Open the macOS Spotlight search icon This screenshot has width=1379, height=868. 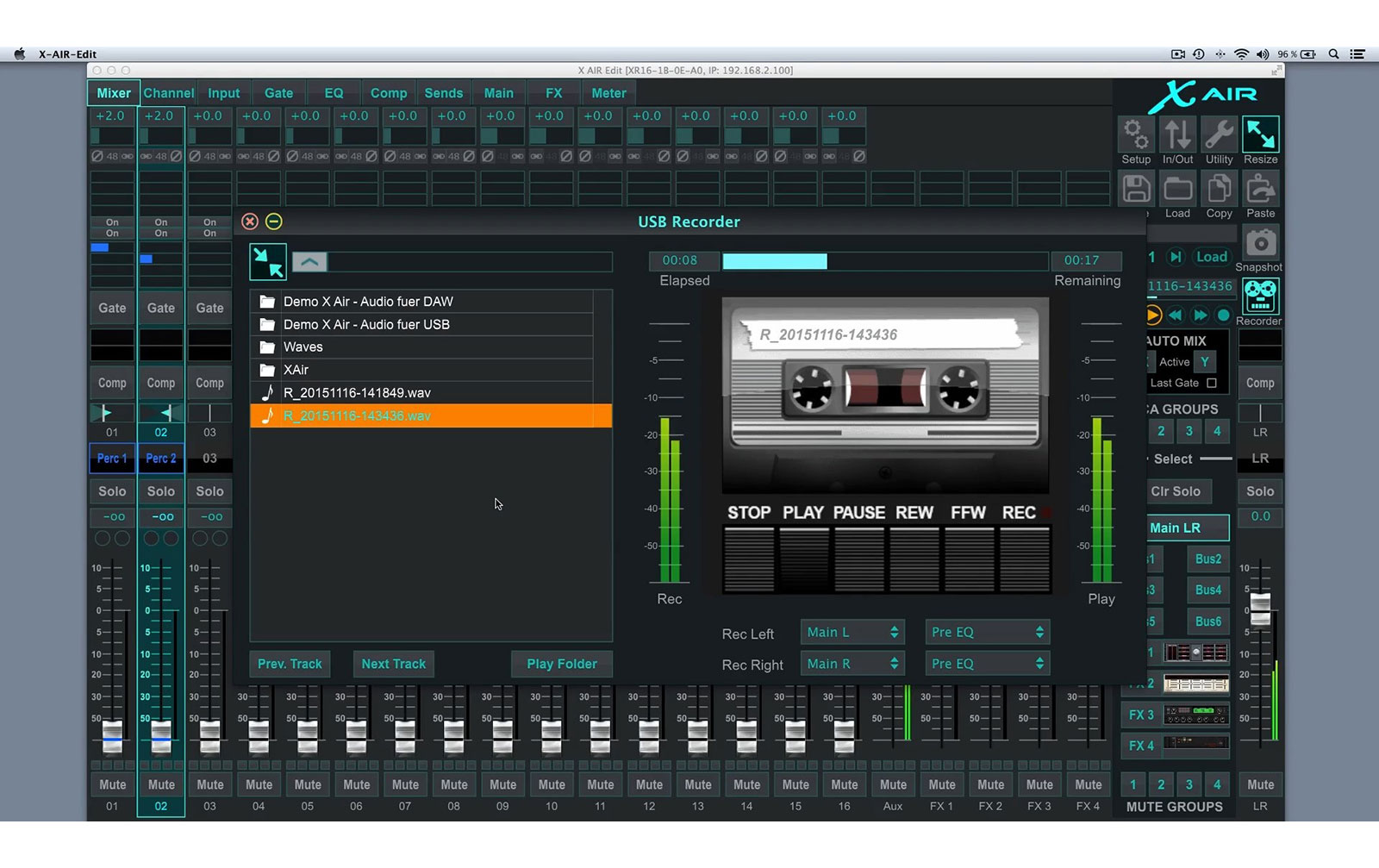(1333, 53)
